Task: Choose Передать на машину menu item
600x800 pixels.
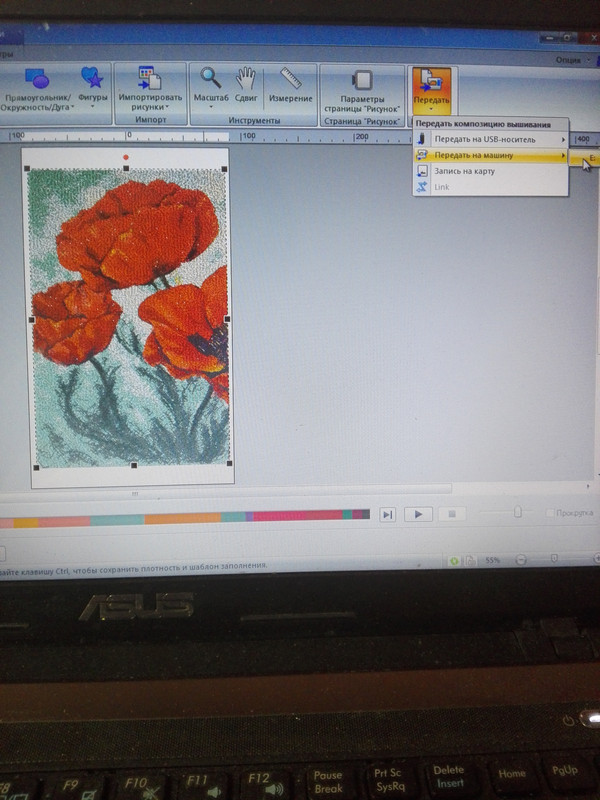Action: coord(490,156)
